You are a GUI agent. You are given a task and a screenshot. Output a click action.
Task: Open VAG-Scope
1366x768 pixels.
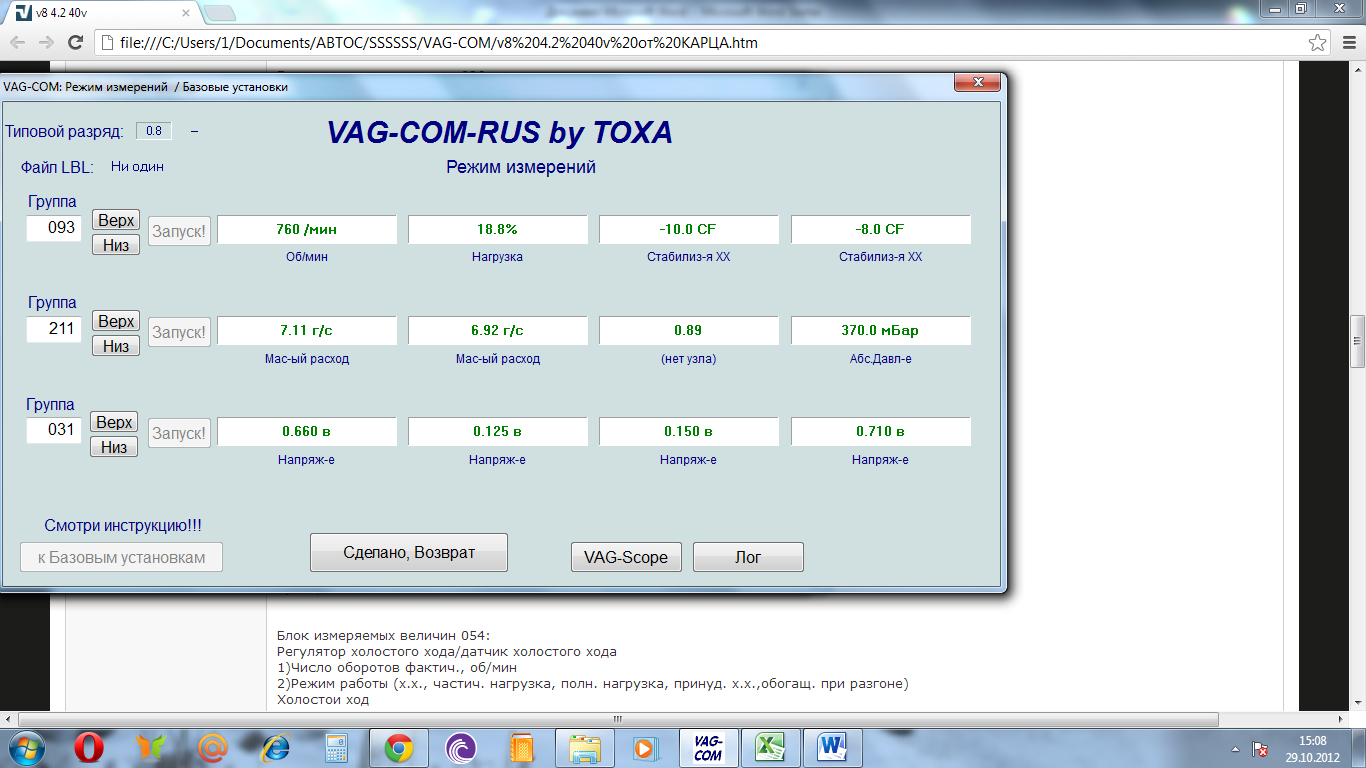tap(625, 557)
